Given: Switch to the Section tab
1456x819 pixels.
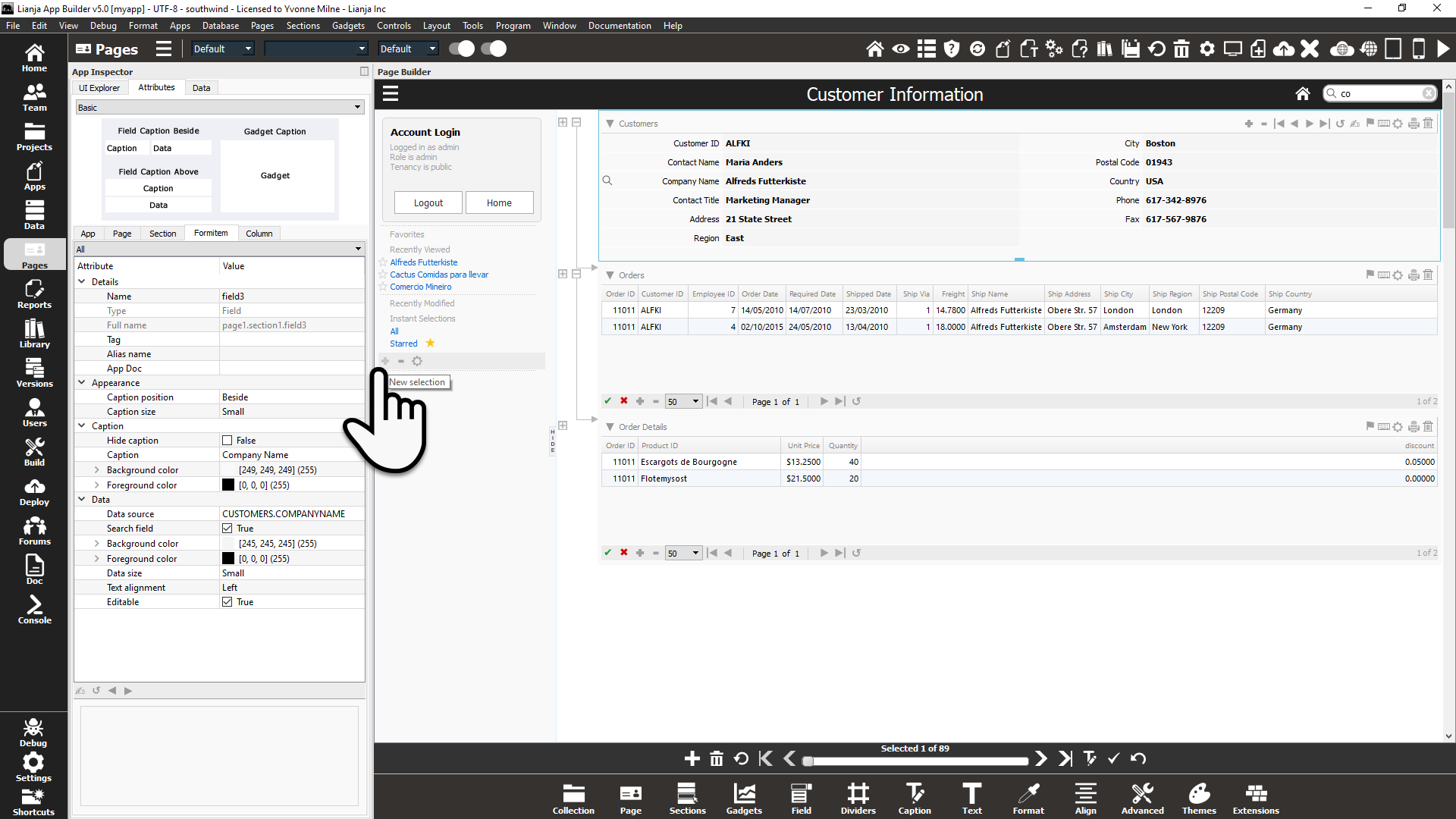Looking at the screenshot, I should [x=162, y=234].
